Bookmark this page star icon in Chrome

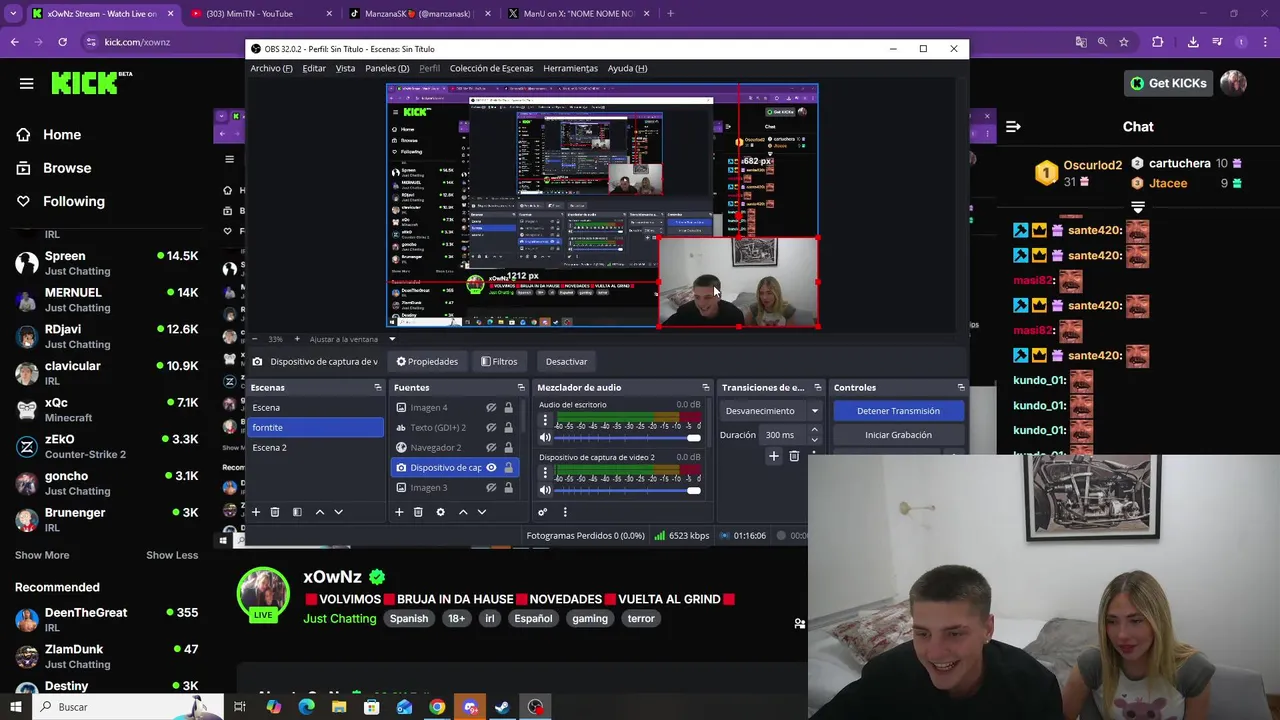[x=1124, y=42]
